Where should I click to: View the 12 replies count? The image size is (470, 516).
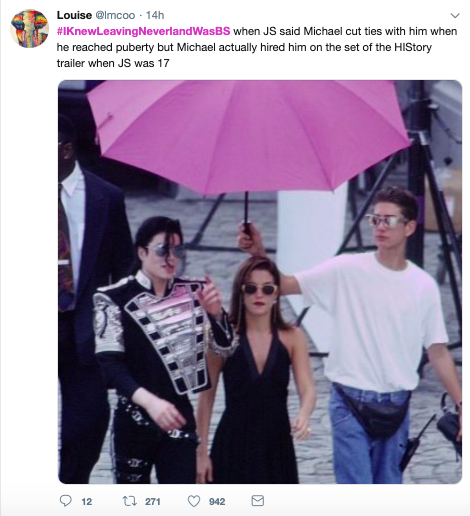click(87, 501)
